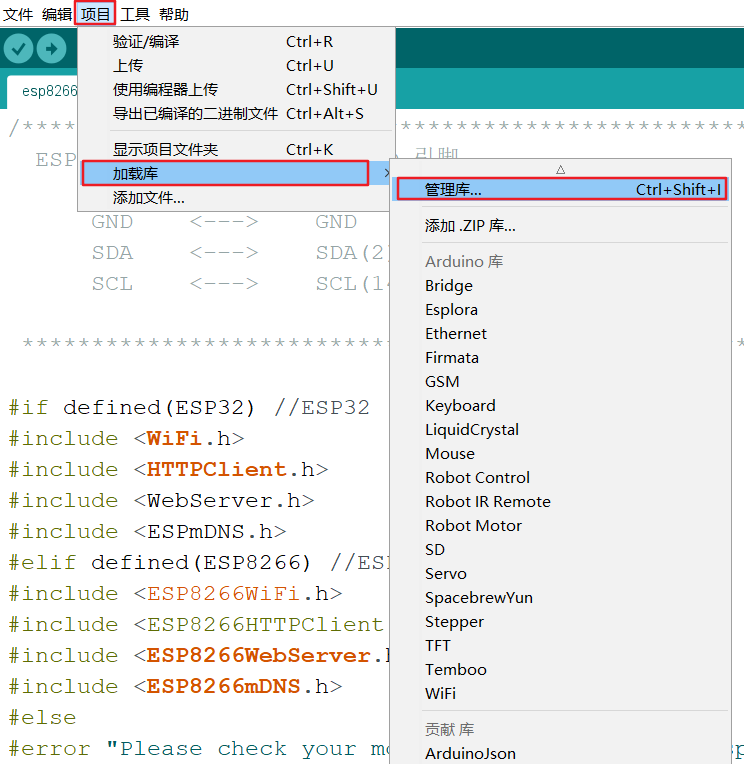Click '#elif defined(ESP8266)' code line
Viewport: 744px width, 764px height.
pyautogui.click(x=199, y=563)
